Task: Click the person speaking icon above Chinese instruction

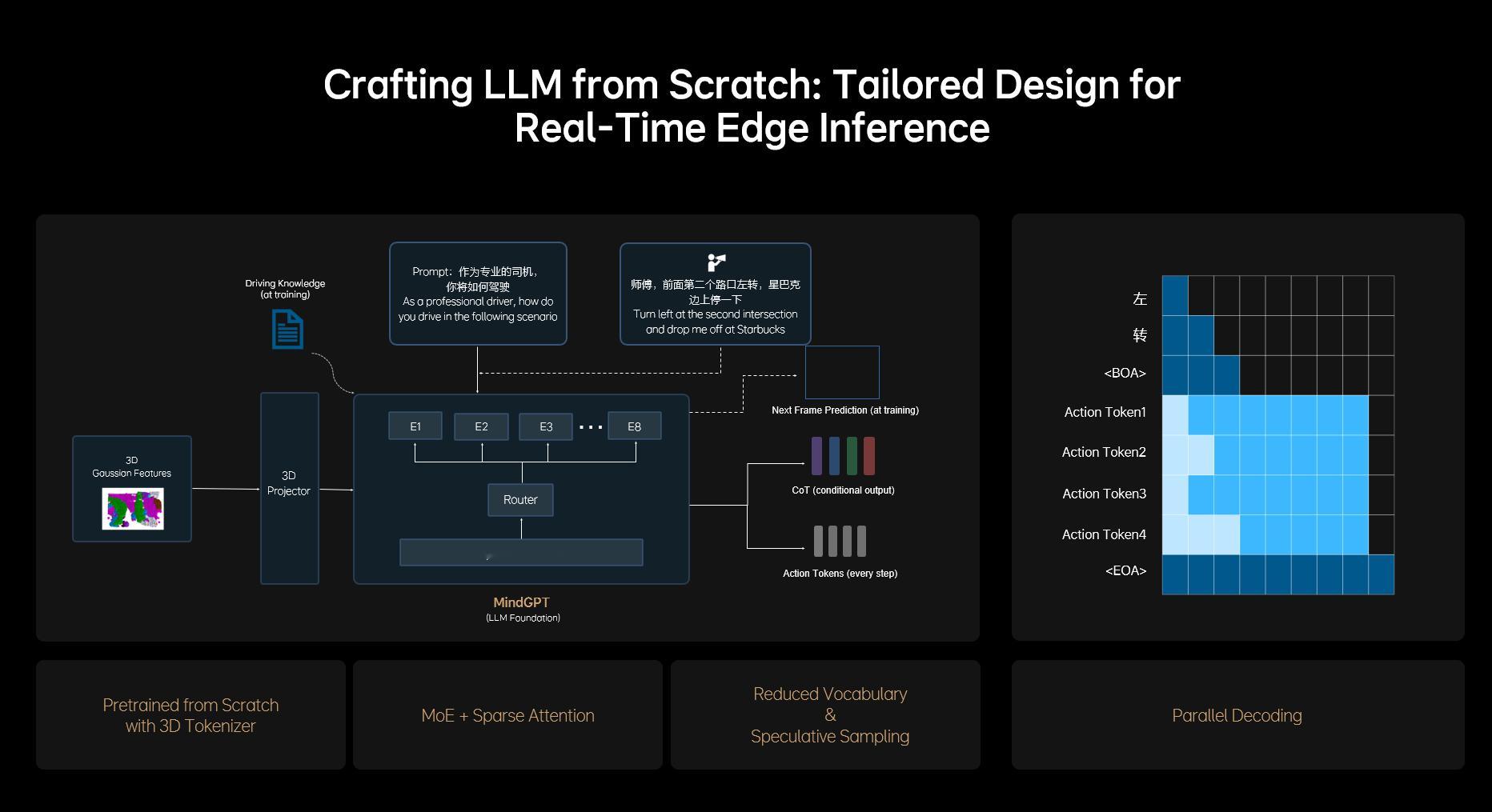Action: (x=716, y=262)
